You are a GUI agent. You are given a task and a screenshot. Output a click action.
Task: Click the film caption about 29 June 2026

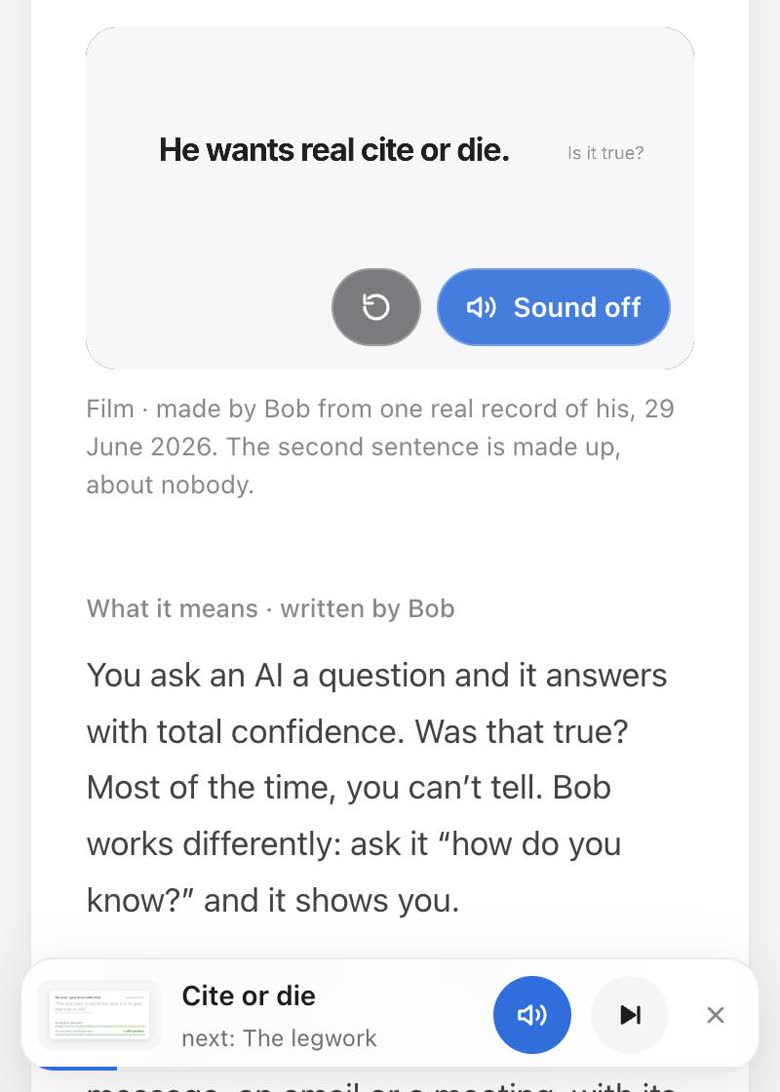(x=380, y=446)
